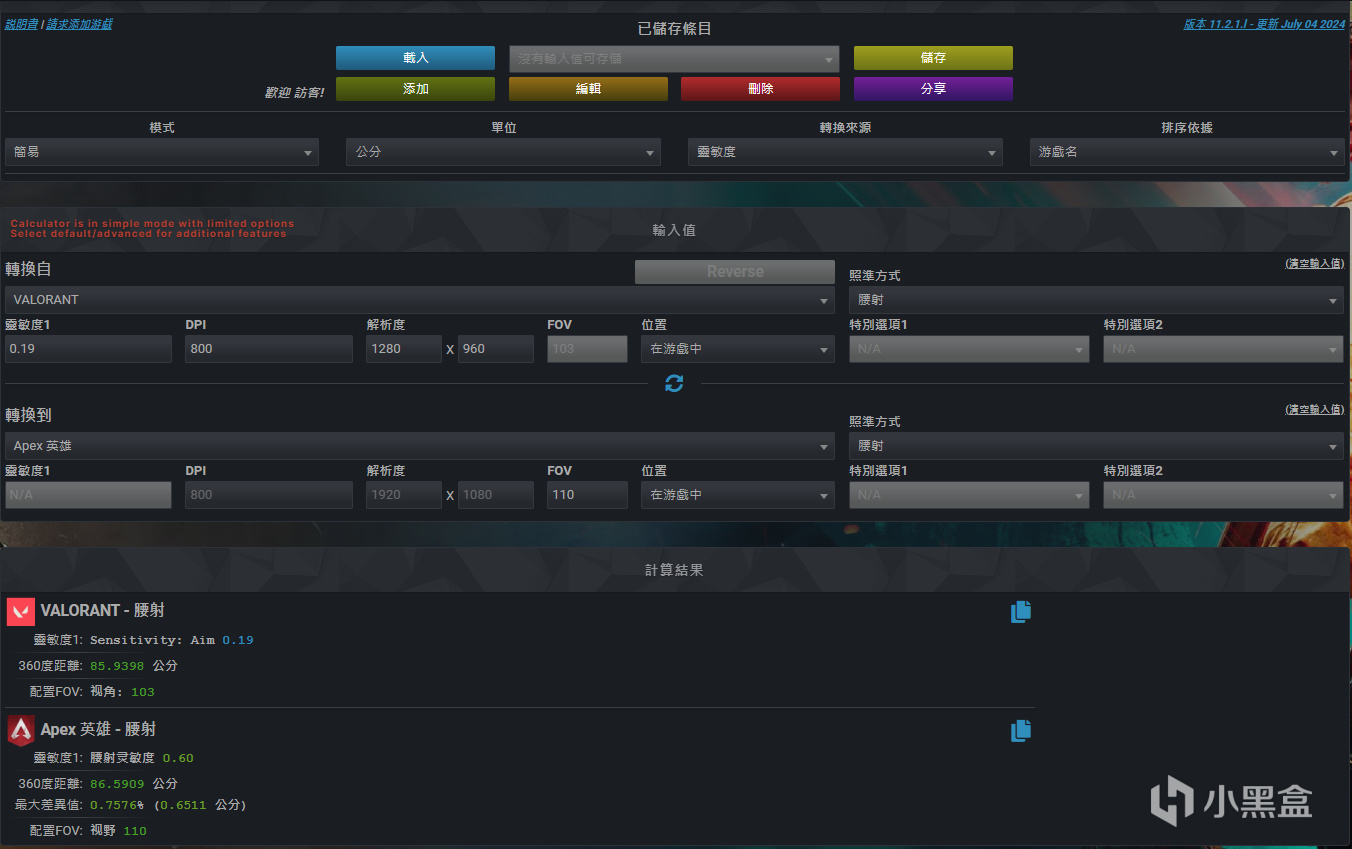1352x849 pixels.
Task: Open the 轉換自 照準方式 dropdown
Action: (1096, 299)
